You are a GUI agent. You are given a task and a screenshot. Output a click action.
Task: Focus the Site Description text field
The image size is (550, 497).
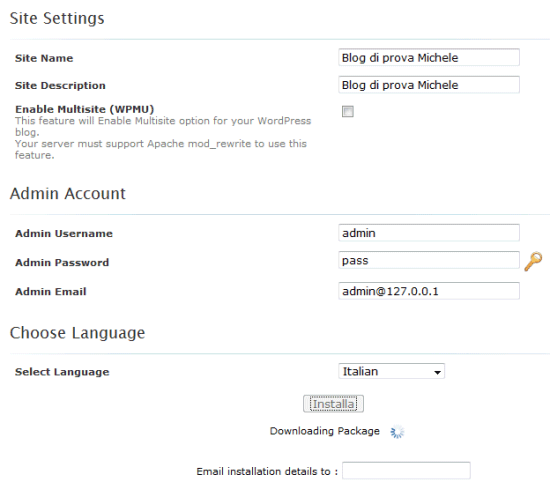429,85
